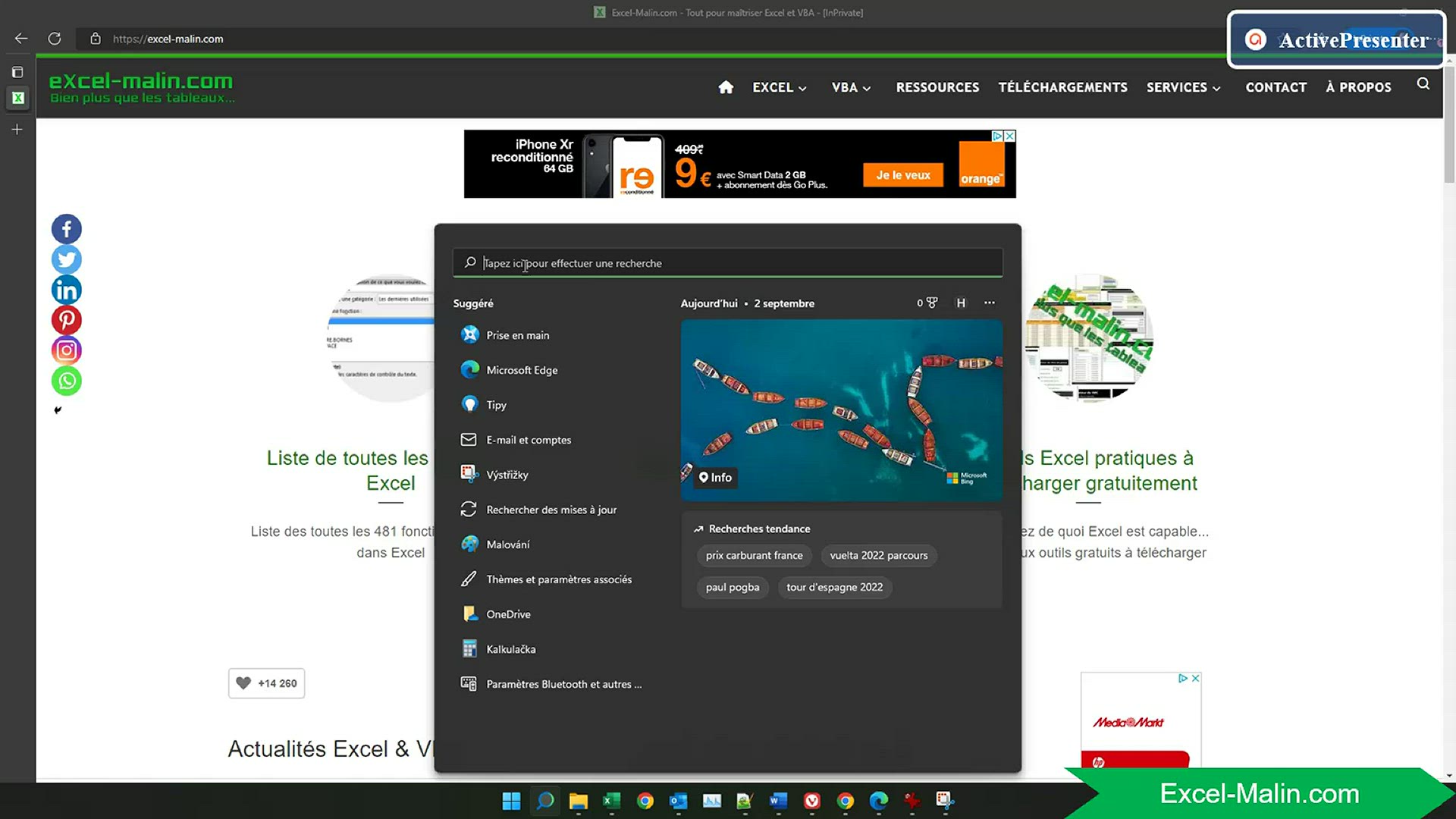
Task: Click the +14 260 likes button
Action: pos(267,683)
